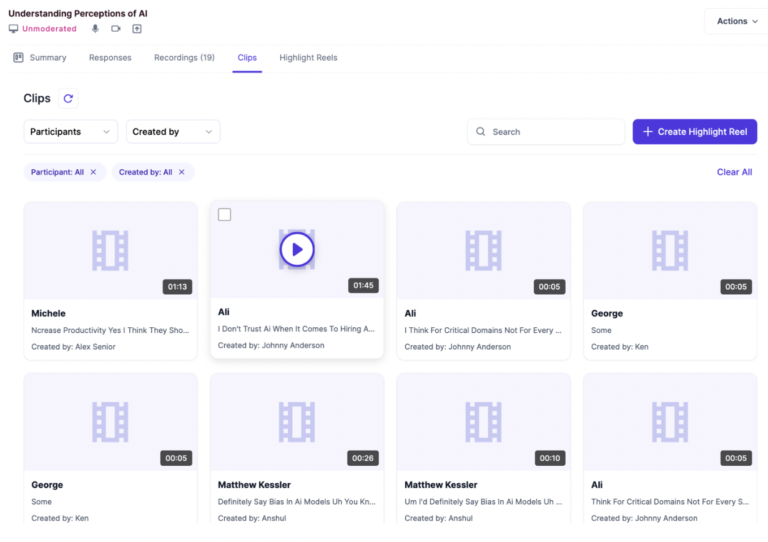Play Ali's 01:45 clip

coord(297,249)
